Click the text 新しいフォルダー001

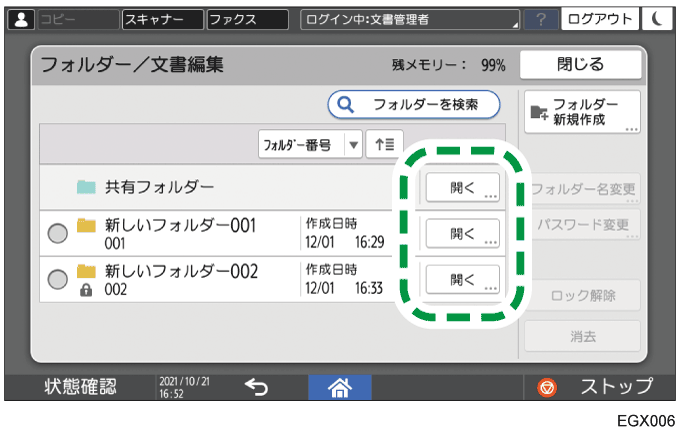pyautogui.click(x=181, y=225)
